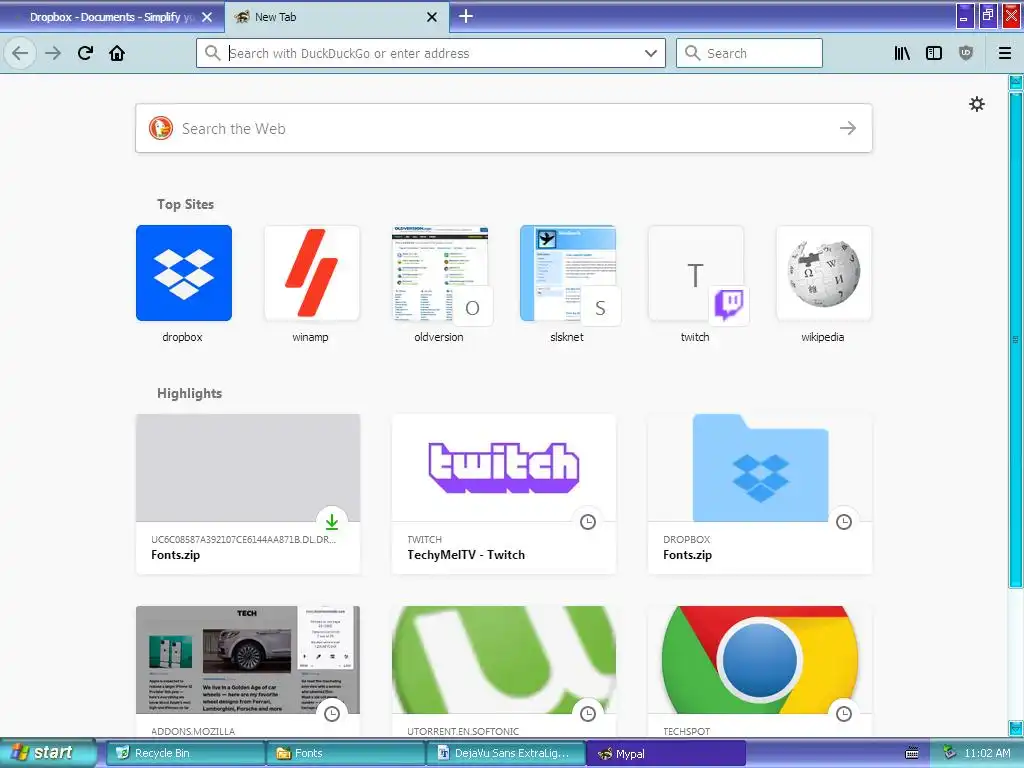Click the clock icon on uTorrent card
The width and height of the screenshot is (1024, 768).
(588, 713)
